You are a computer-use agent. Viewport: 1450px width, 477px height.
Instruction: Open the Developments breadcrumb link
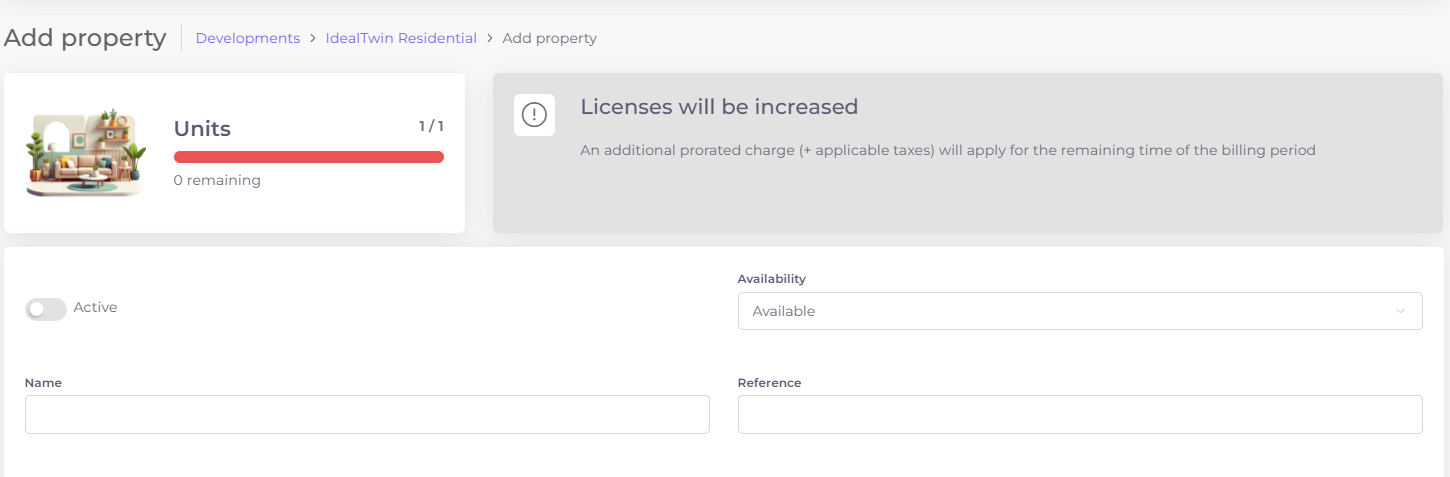tap(248, 38)
